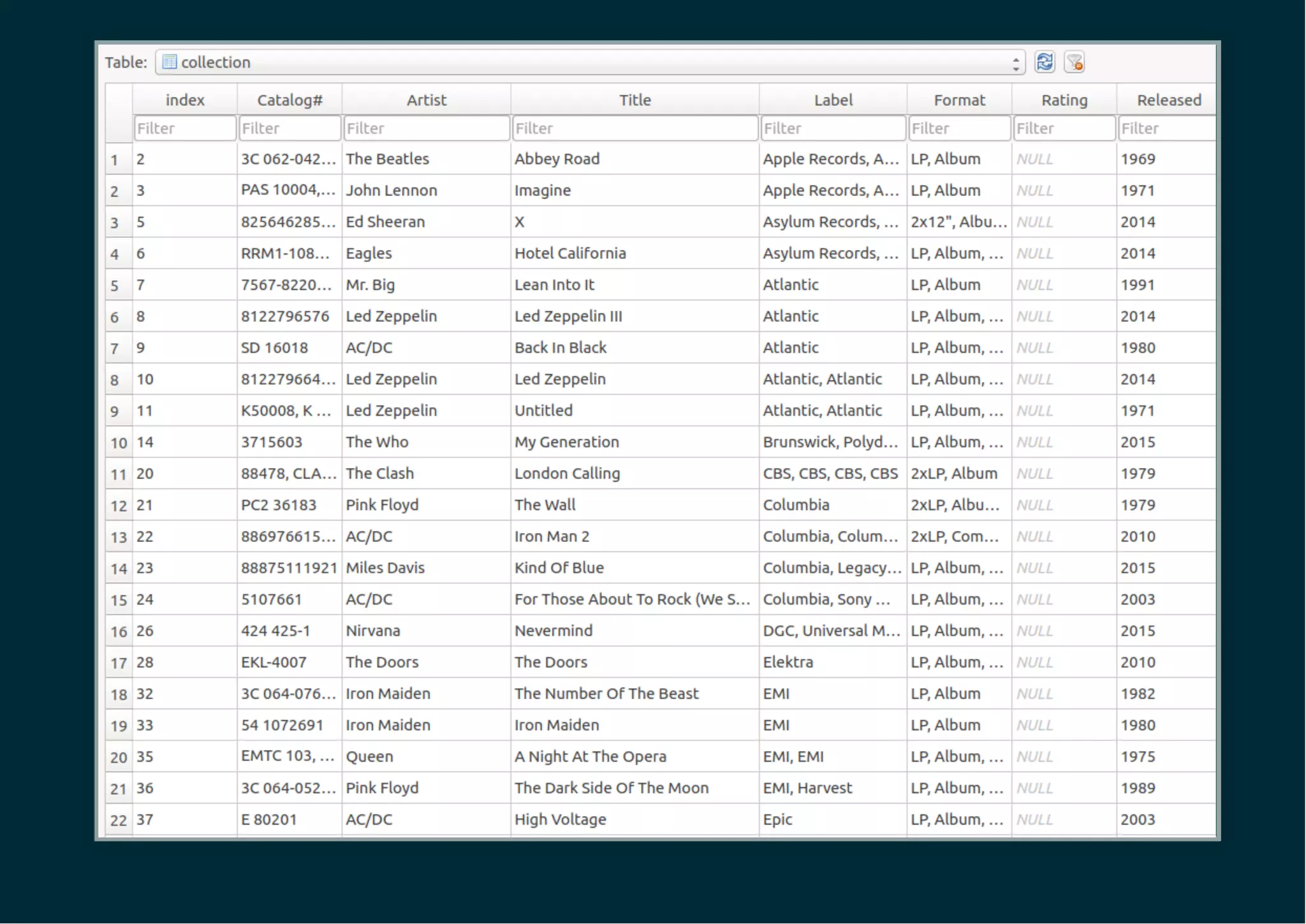Select the 'EKL-4007' catalog cell
Viewport: 1306px width, 924px height.
(290, 662)
